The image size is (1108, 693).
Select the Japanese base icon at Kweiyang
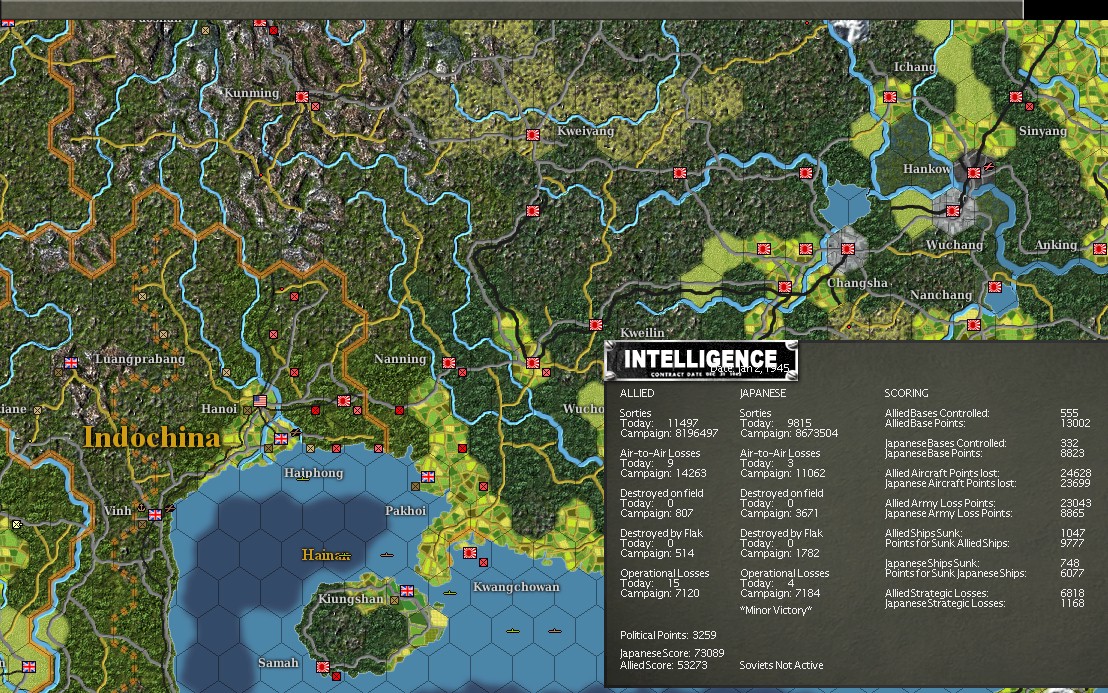coord(533,135)
